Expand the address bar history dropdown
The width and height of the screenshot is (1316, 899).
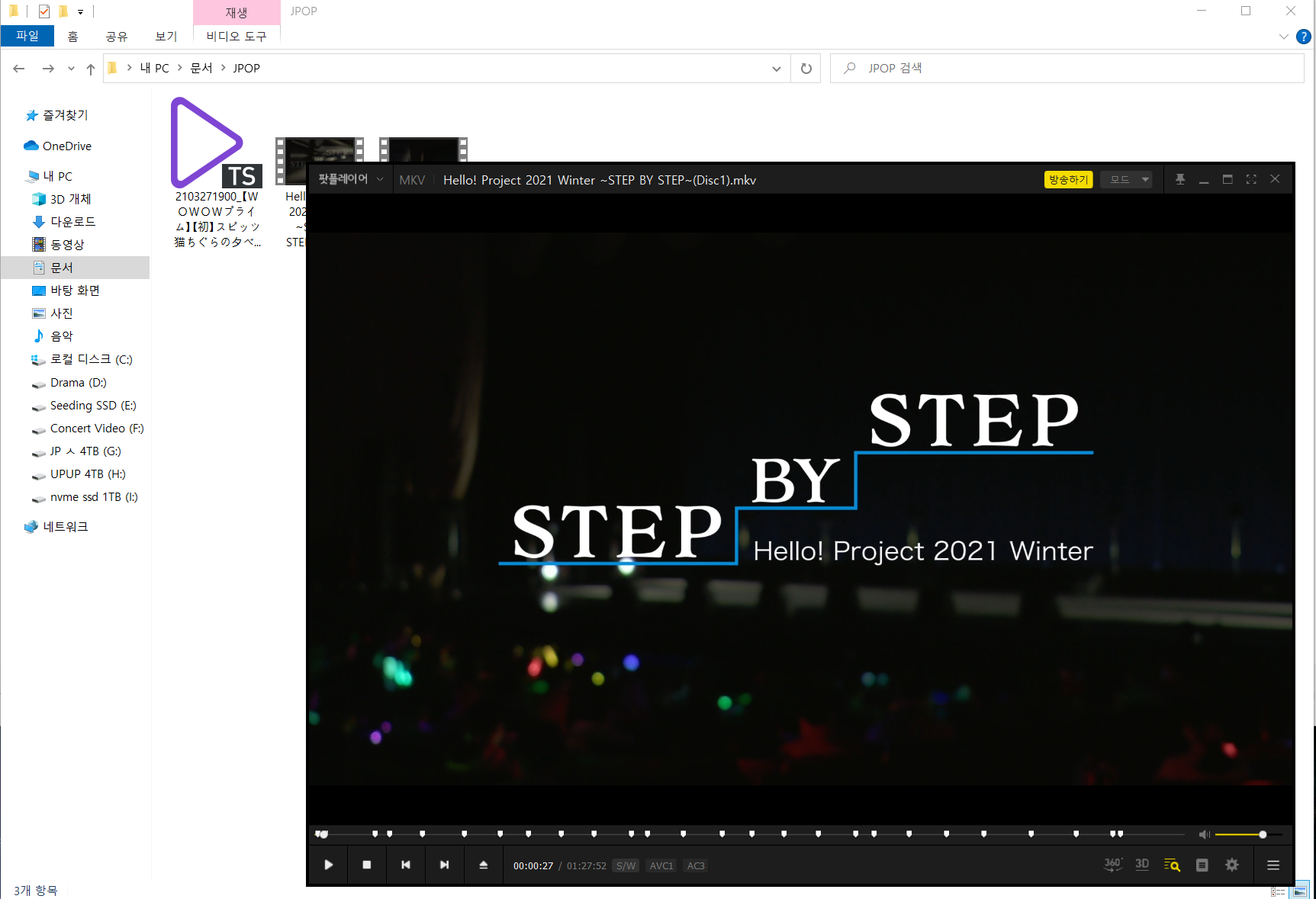tap(776, 69)
